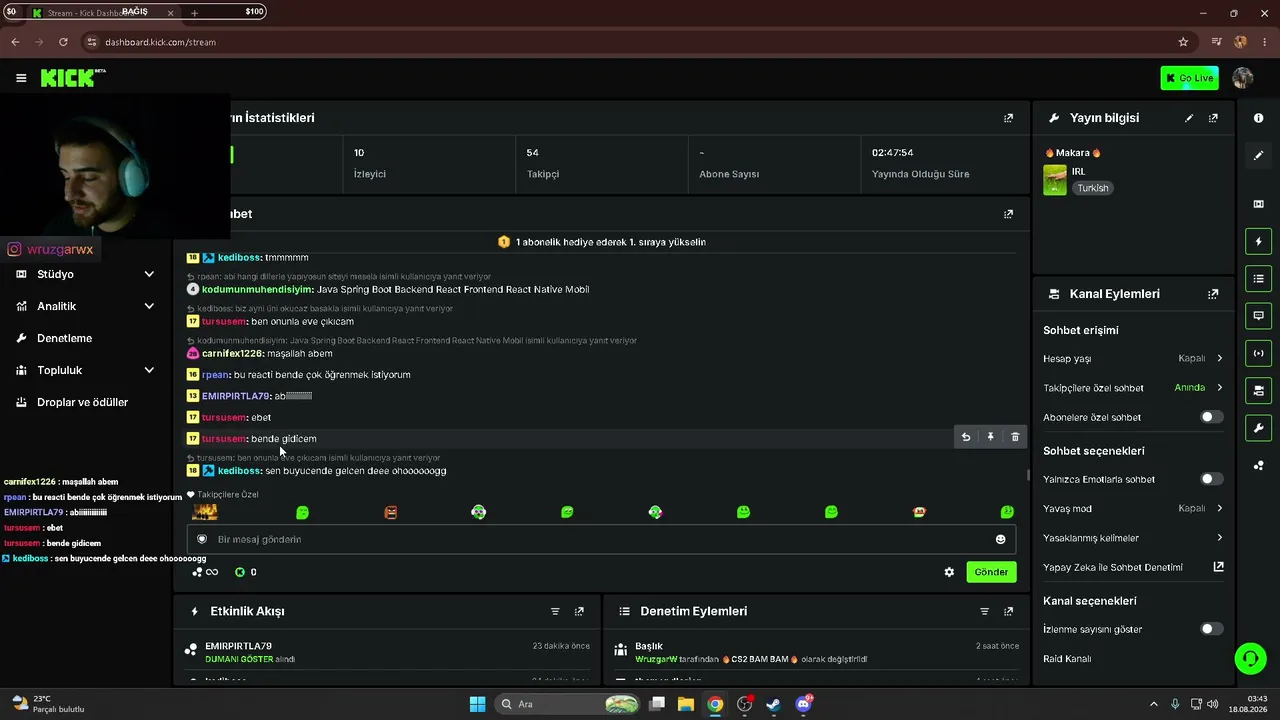The image size is (1280, 720).
Task: Expand the Analitik menu chevron
Action: pyautogui.click(x=149, y=306)
